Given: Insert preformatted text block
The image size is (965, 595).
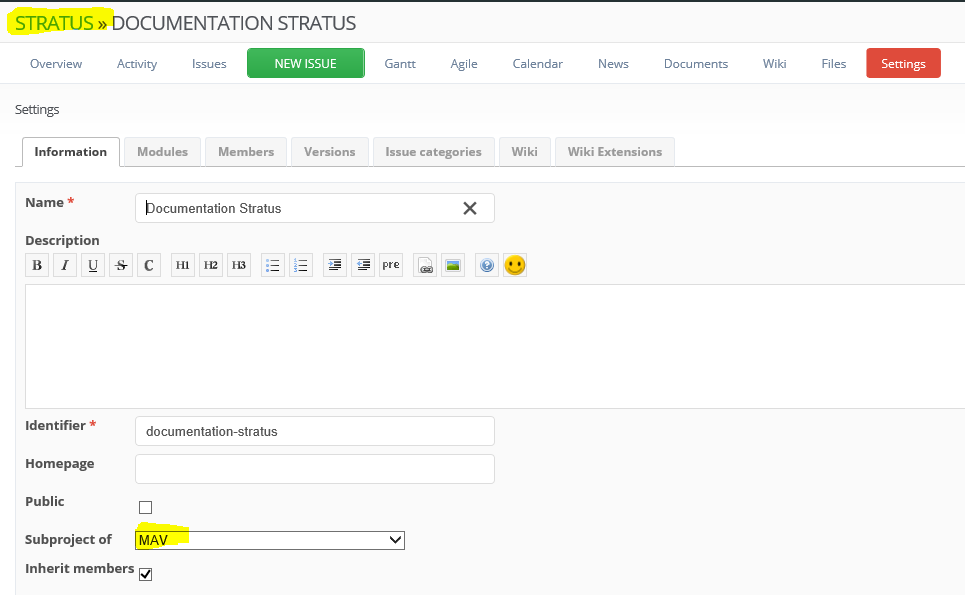Looking at the screenshot, I should (x=391, y=265).
